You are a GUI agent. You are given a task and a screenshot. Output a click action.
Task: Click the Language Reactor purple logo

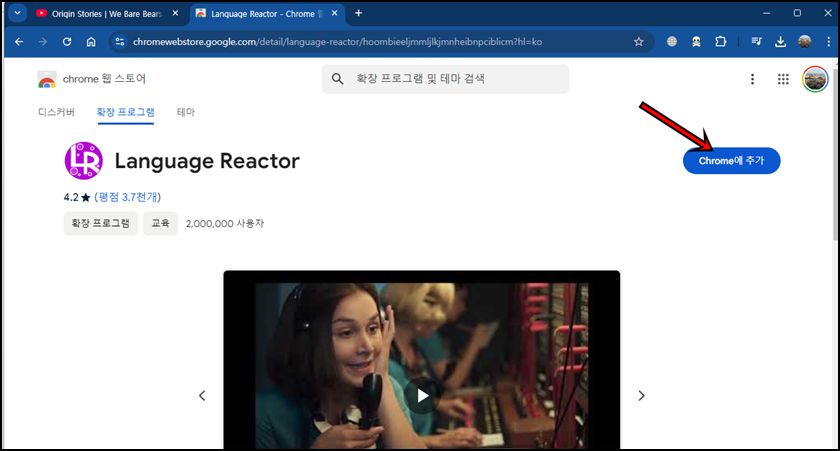click(x=84, y=161)
